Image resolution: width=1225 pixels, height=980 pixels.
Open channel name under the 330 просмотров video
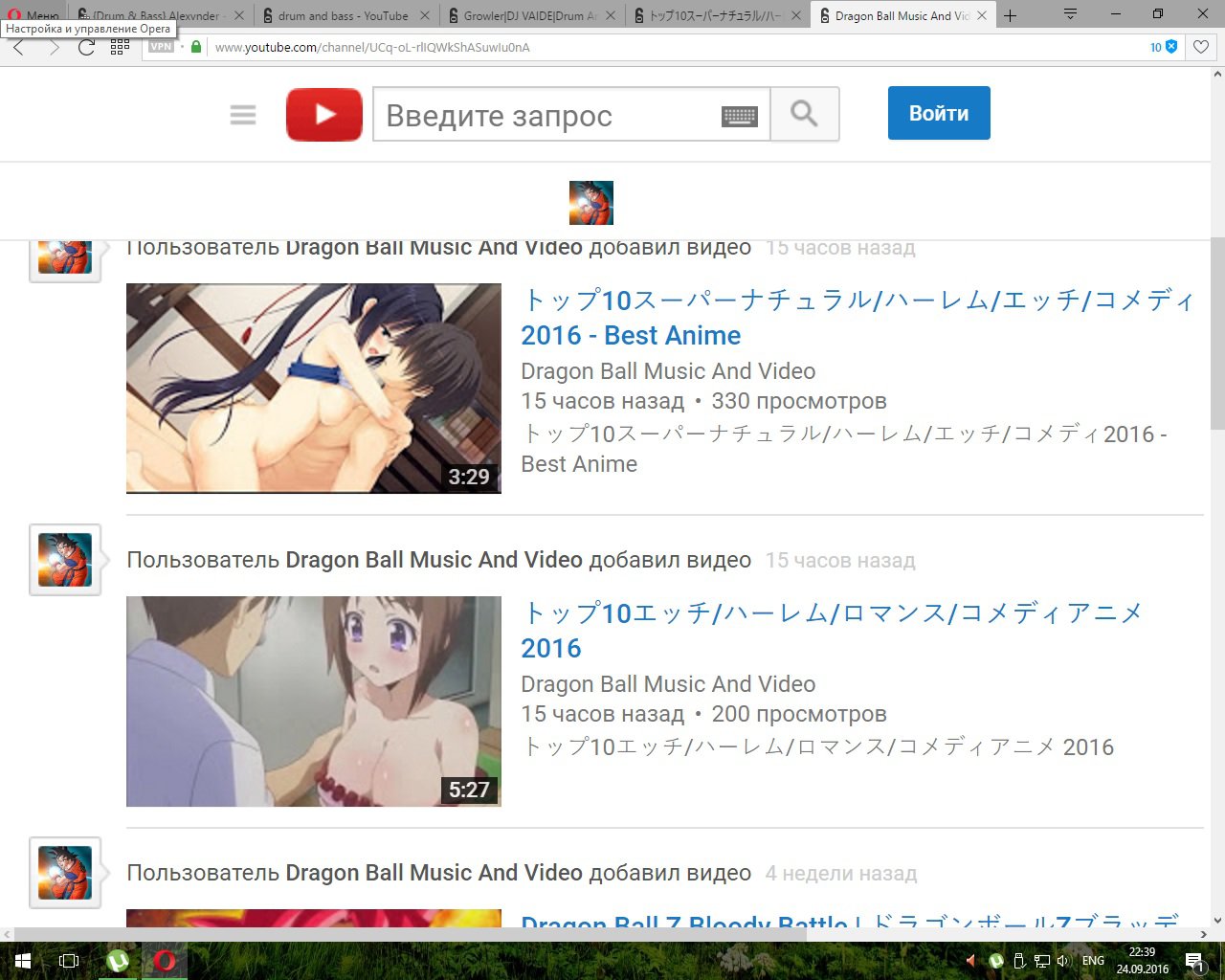[x=668, y=371]
